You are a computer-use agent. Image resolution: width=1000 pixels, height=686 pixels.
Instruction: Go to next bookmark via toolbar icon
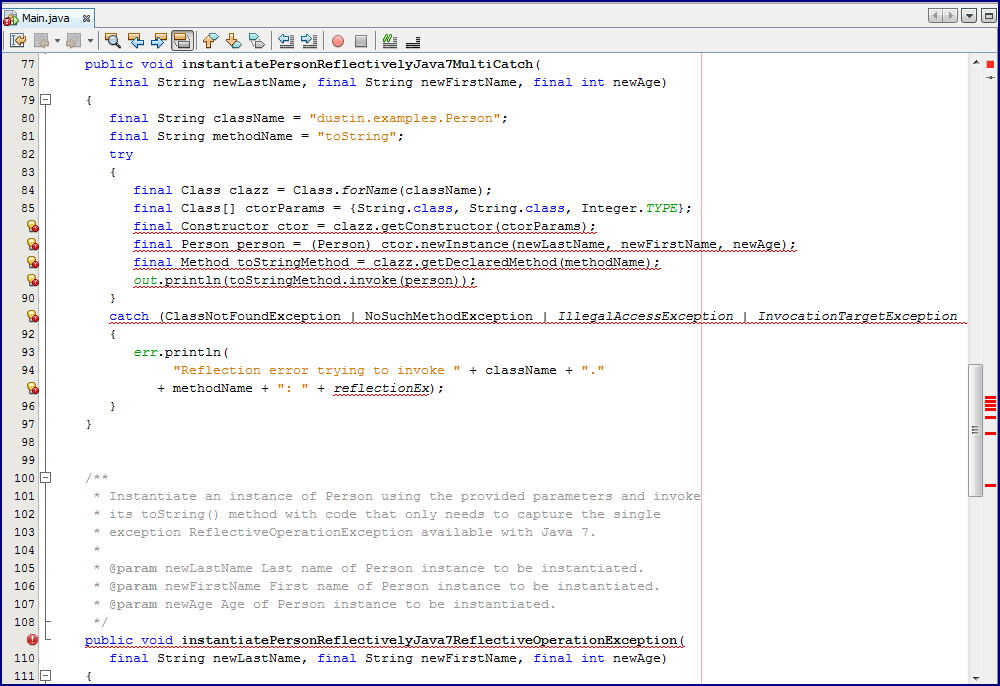pyautogui.click(x=232, y=41)
